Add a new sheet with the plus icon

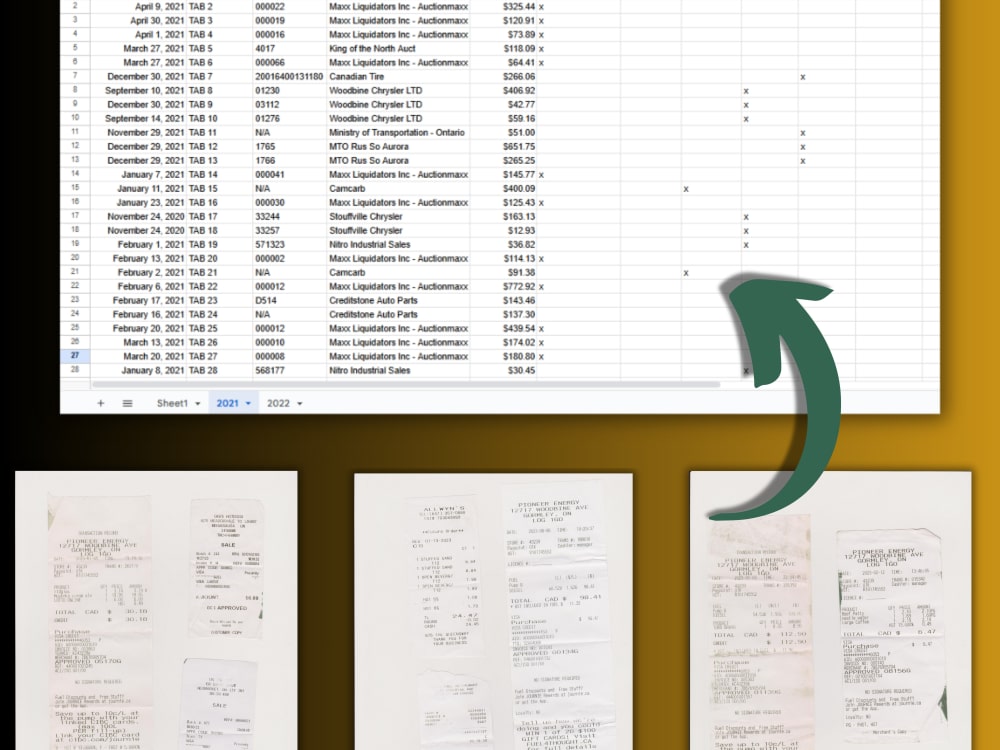[x=100, y=403]
